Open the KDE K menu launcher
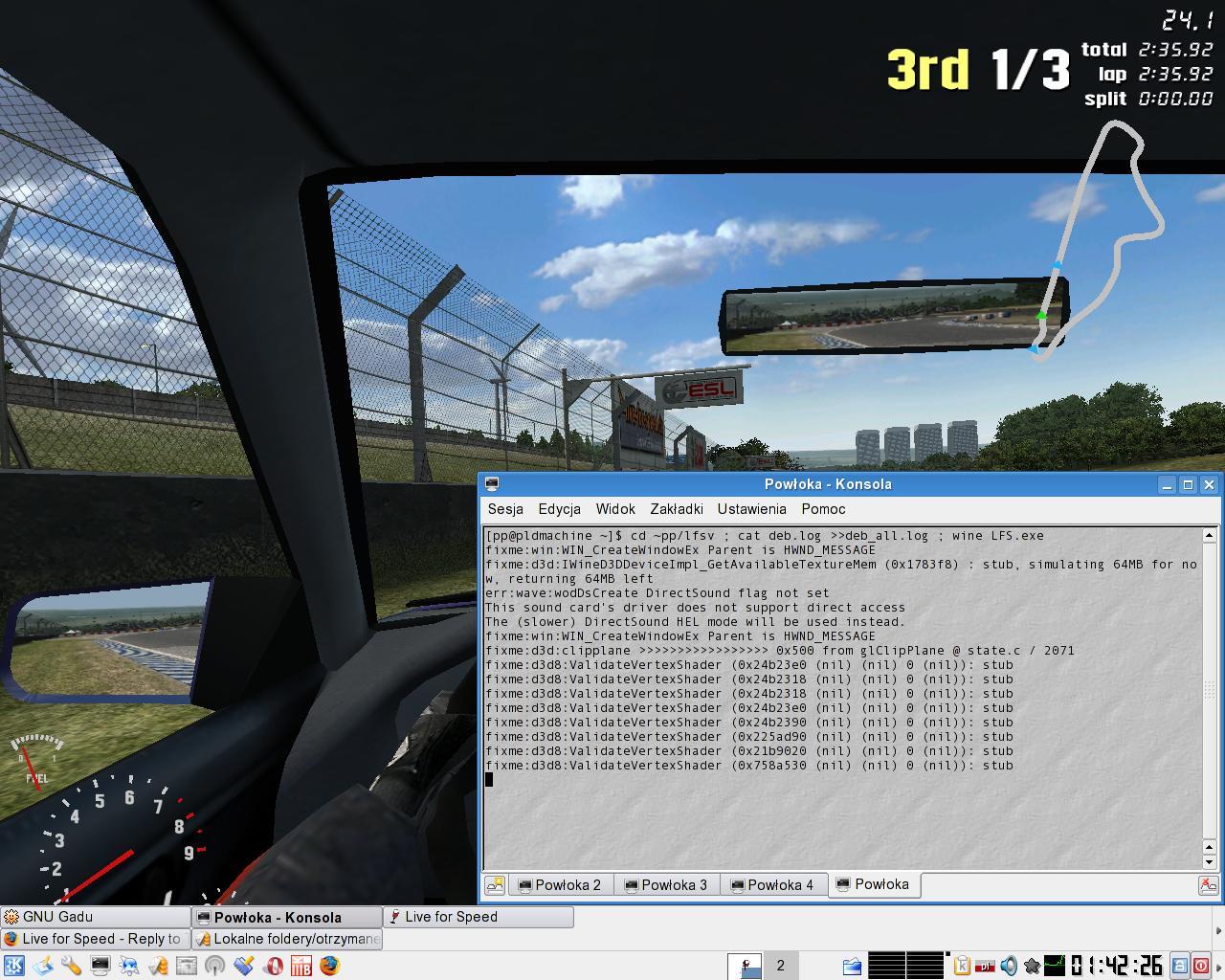 pyautogui.click(x=14, y=966)
